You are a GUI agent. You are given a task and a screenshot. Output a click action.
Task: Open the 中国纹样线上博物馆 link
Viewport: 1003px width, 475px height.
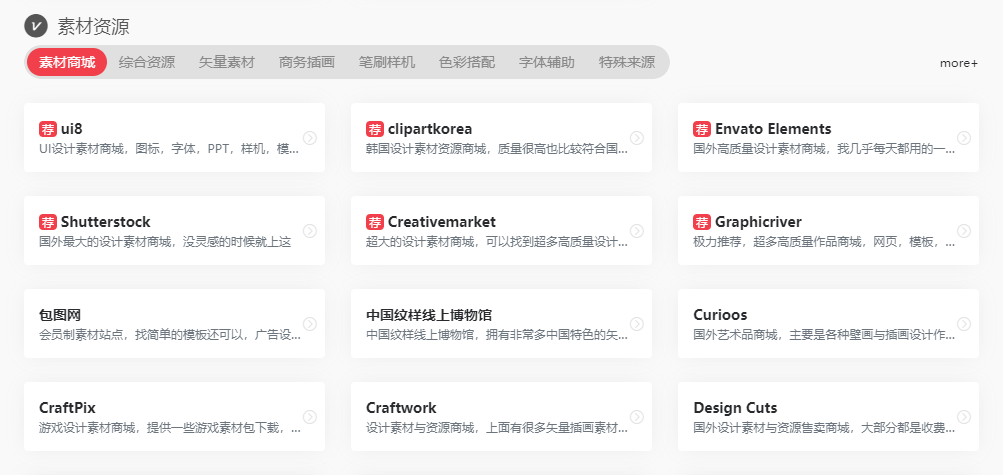(x=429, y=315)
